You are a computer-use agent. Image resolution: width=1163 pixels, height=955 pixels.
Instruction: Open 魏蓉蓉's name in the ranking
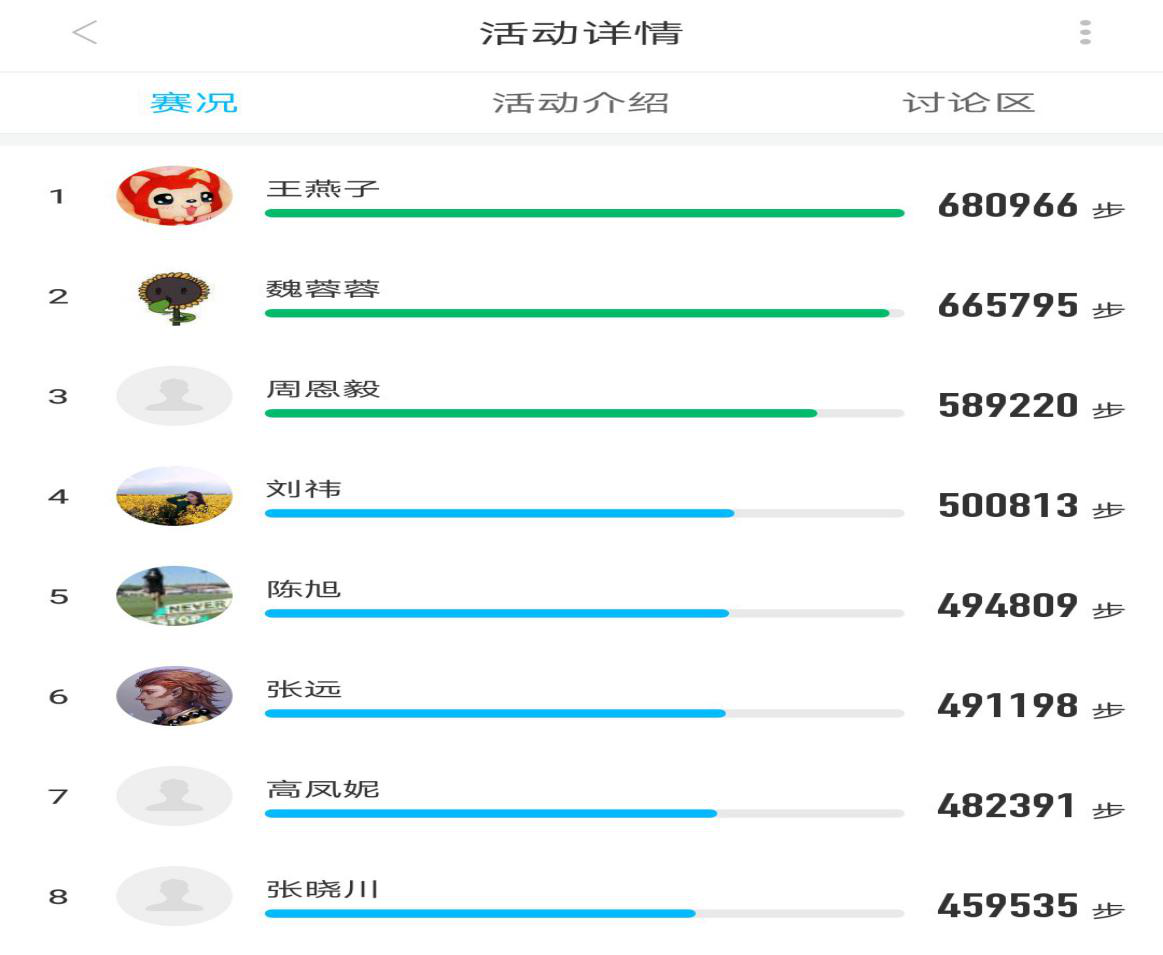point(323,288)
